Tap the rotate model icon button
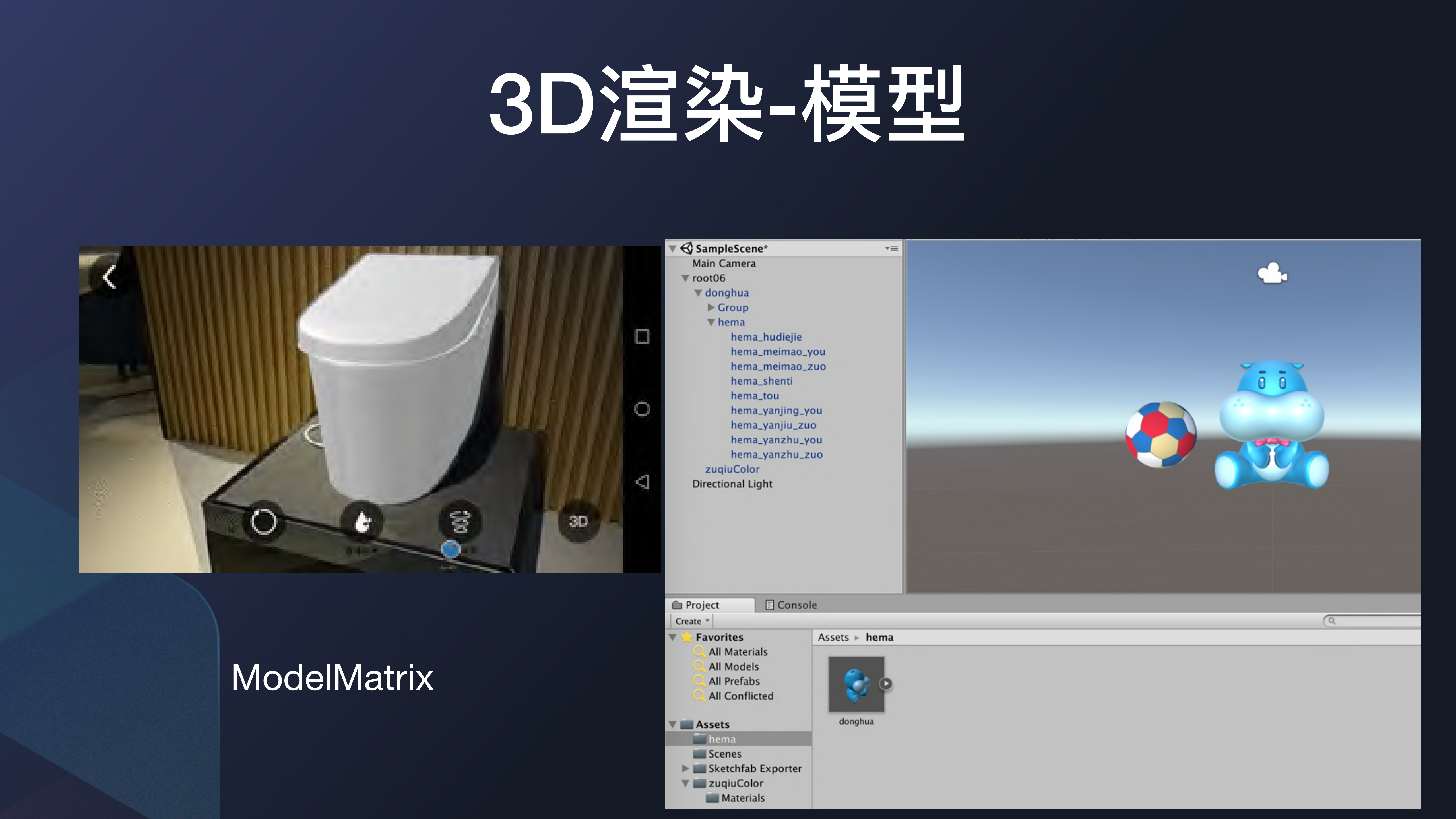The image size is (1456, 819). point(461,521)
